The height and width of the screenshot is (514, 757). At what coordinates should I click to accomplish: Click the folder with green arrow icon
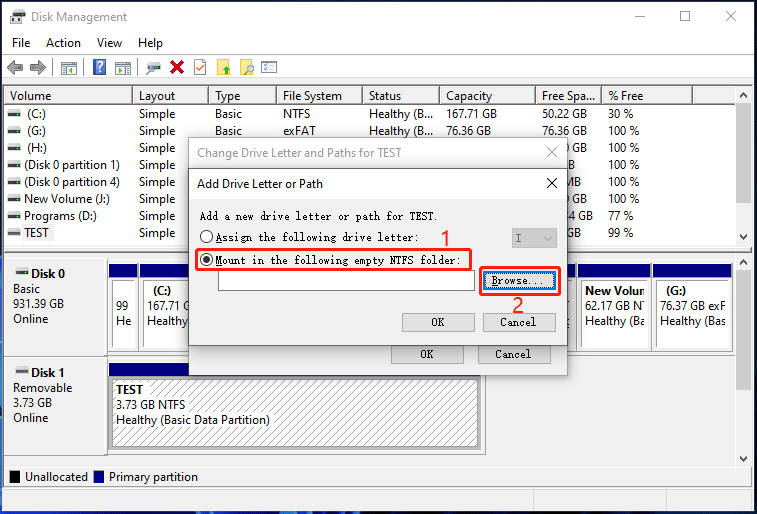click(223, 67)
